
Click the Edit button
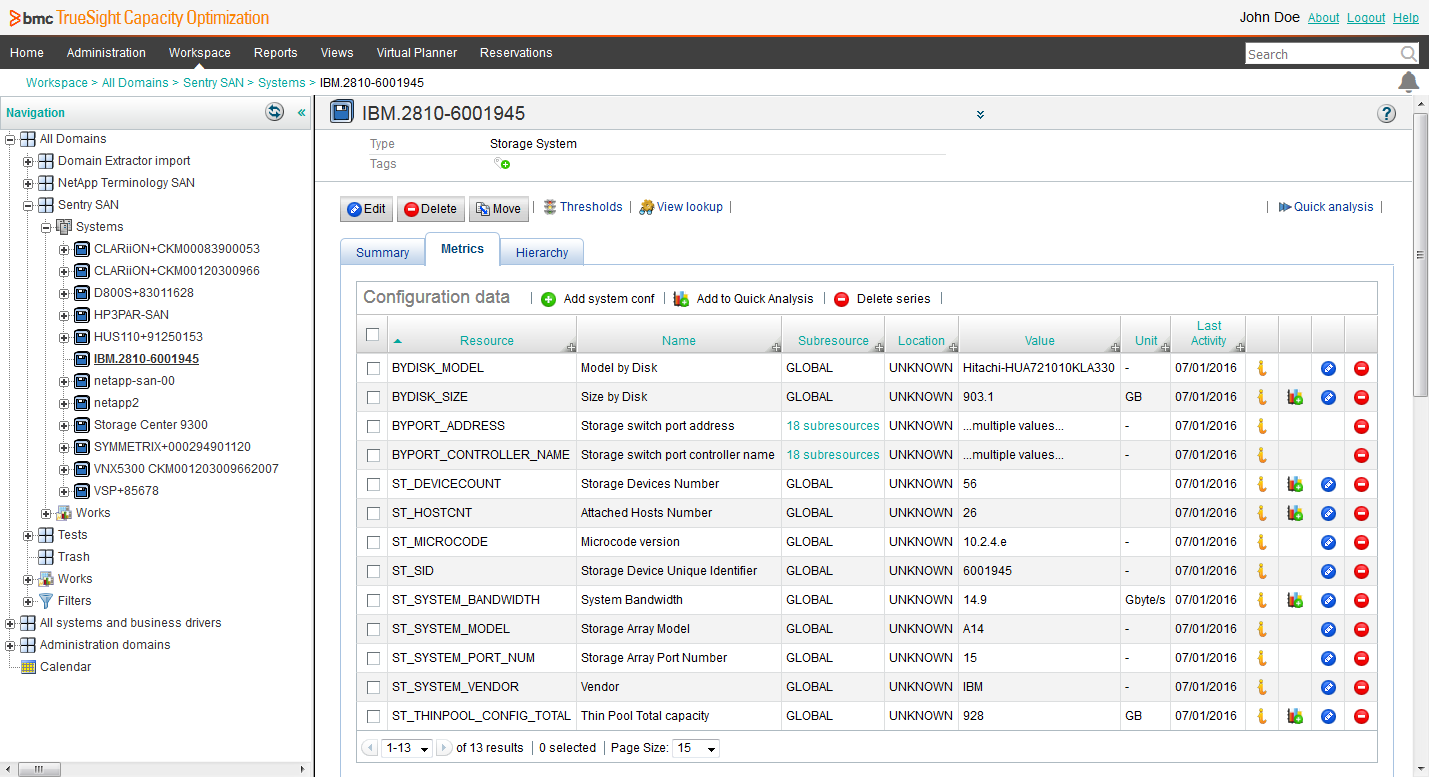366,209
